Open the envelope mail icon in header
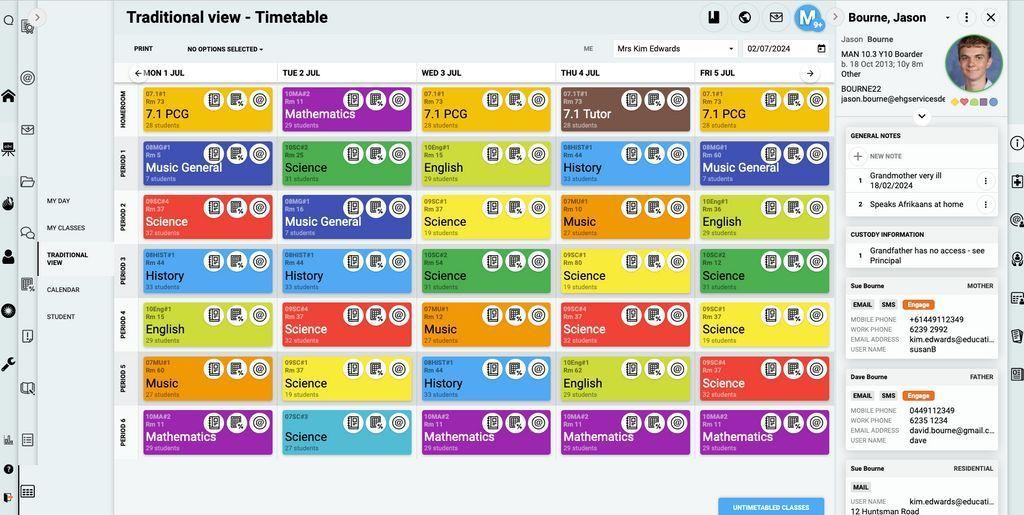1024x515 pixels. pos(776,18)
